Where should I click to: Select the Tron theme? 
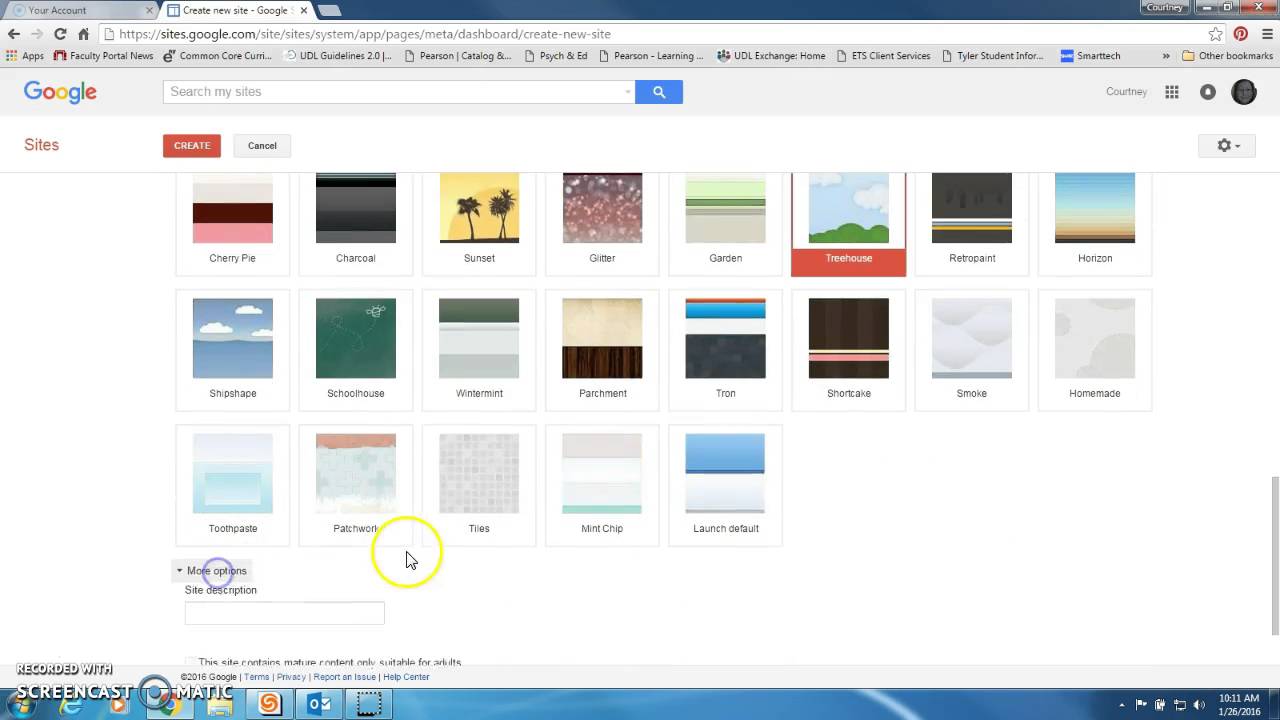pyautogui.click(x=725, y=350)
